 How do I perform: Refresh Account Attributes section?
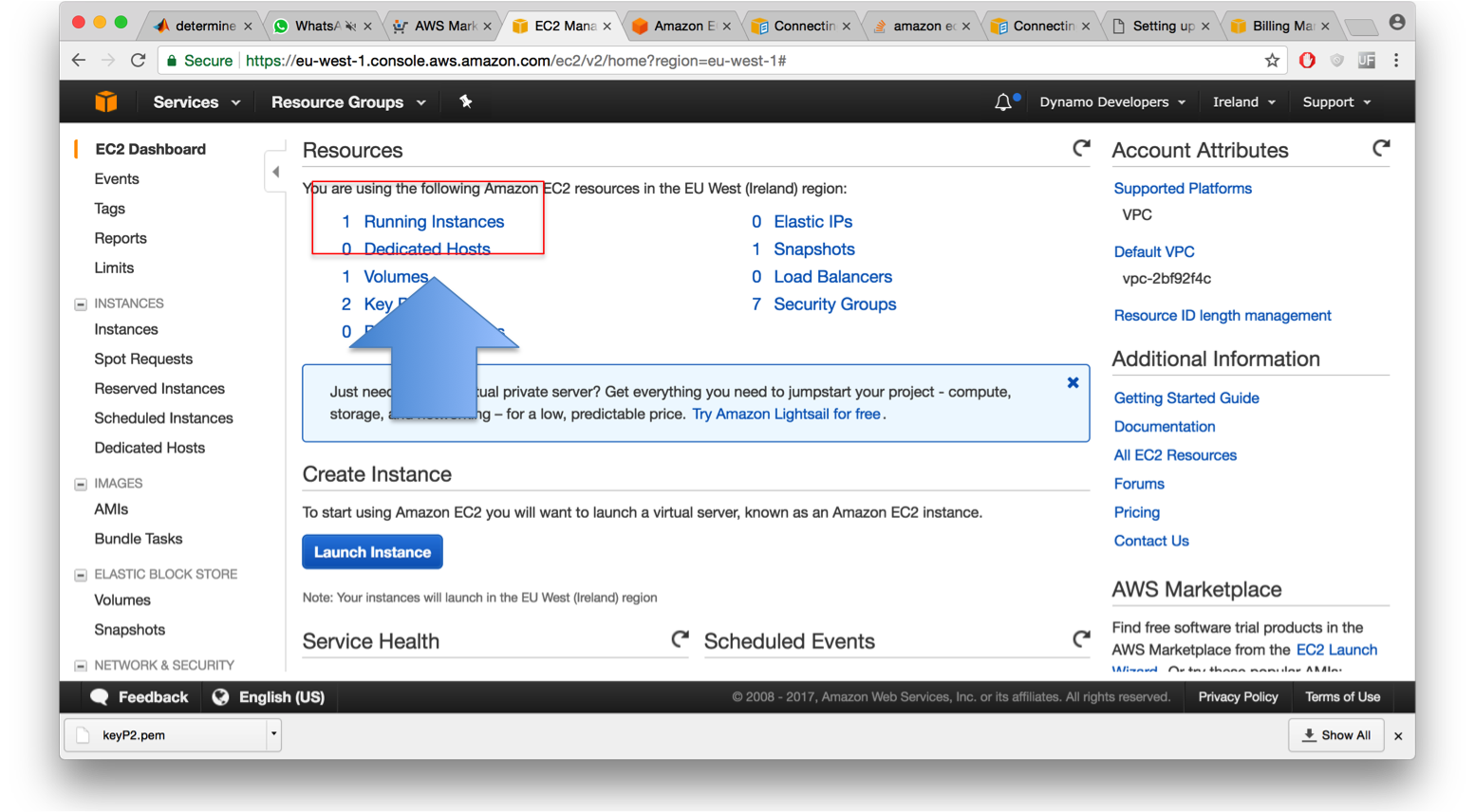[1381, 148]
